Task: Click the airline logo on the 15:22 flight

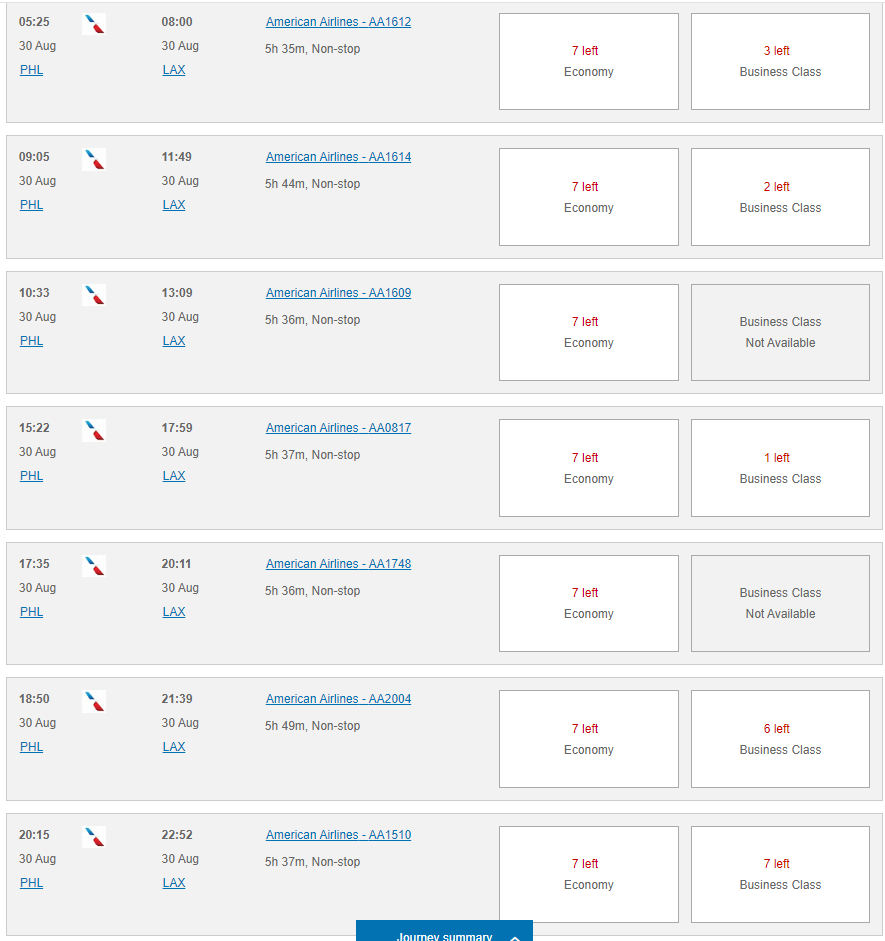Action: [94, 430]
